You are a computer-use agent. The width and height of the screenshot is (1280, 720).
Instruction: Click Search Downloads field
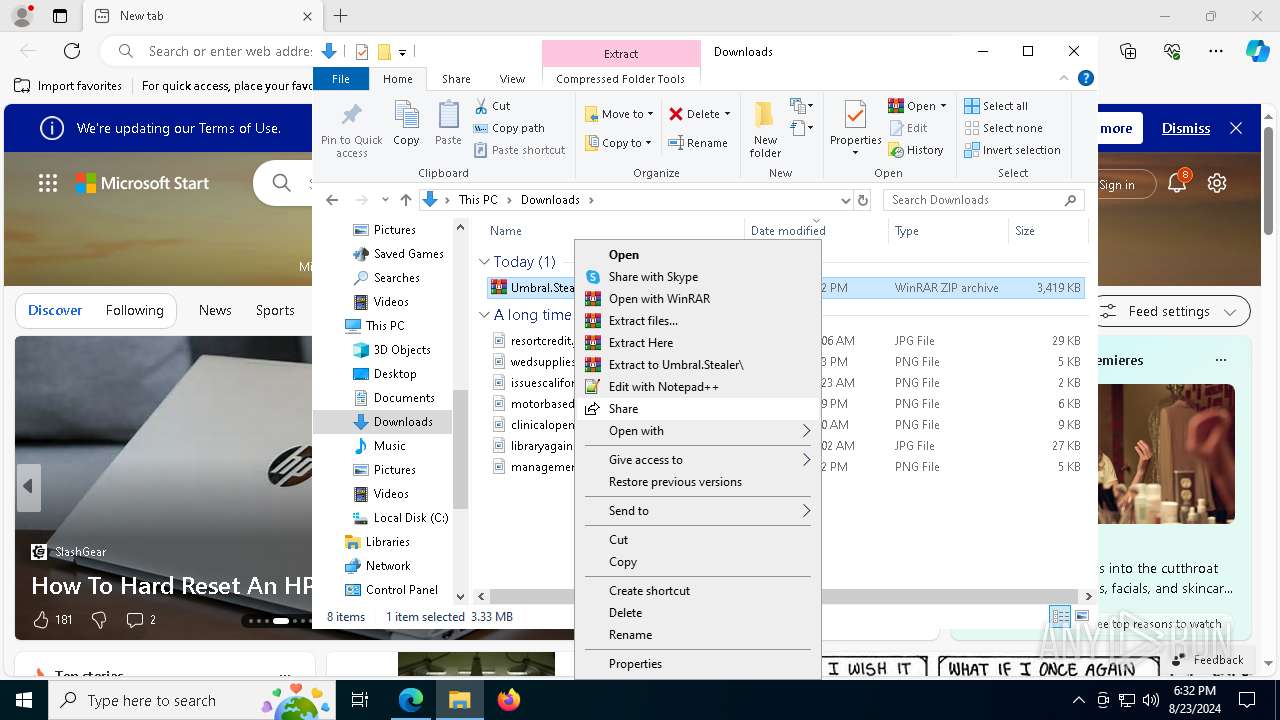click(x=982, y=200)
